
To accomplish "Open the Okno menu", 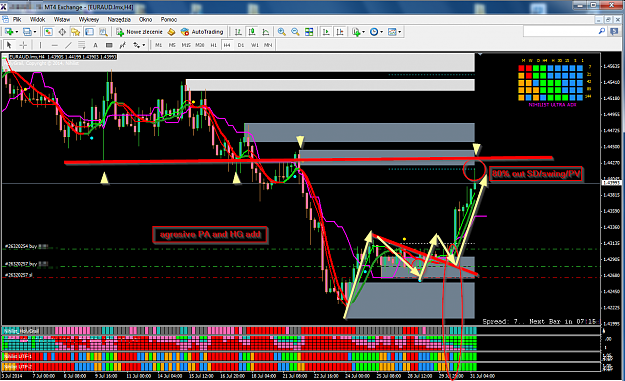I will [x=145, y=19].
